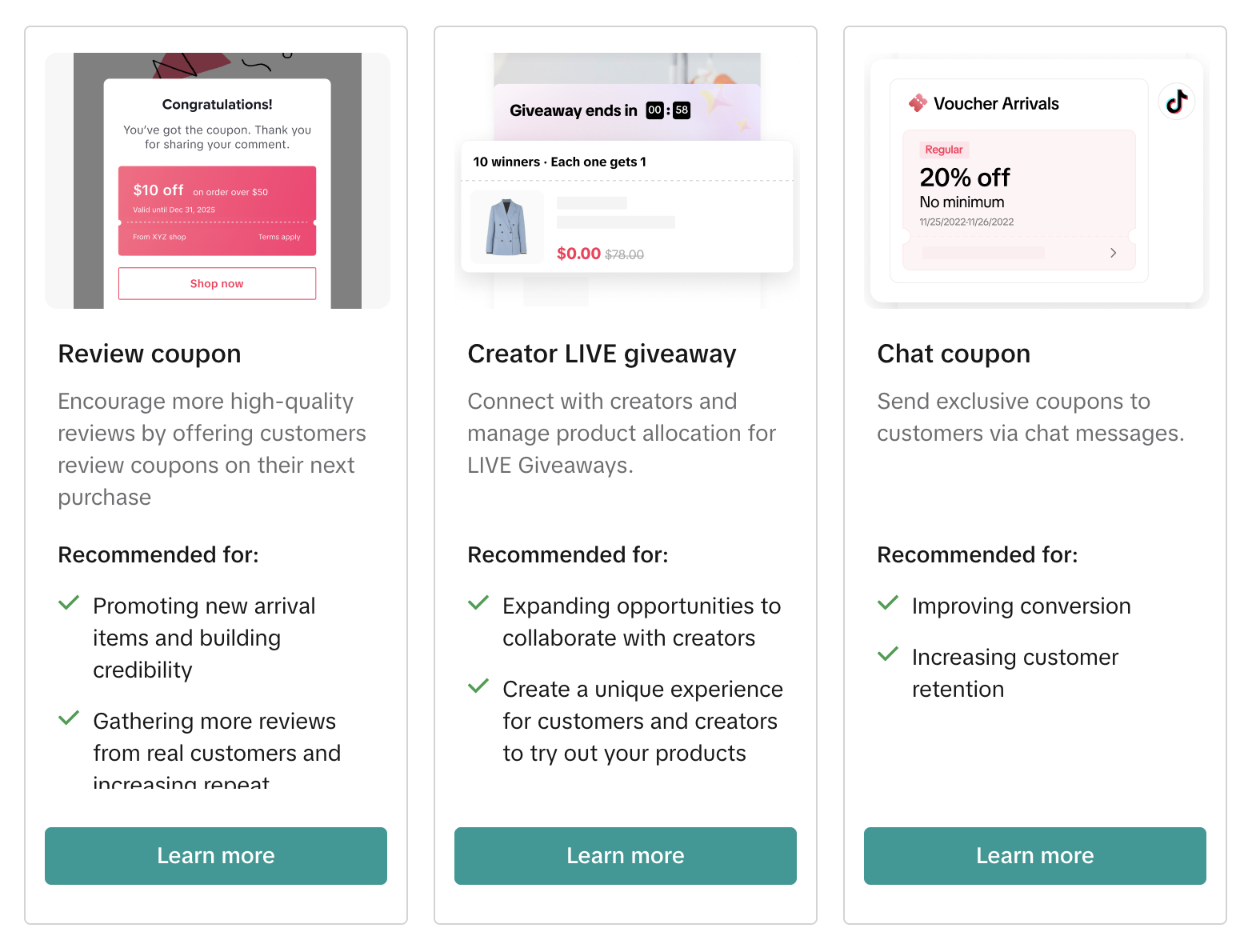Click the chevron arrow on the voucher
The image size is (1248, 952).
click(1113, 253)
